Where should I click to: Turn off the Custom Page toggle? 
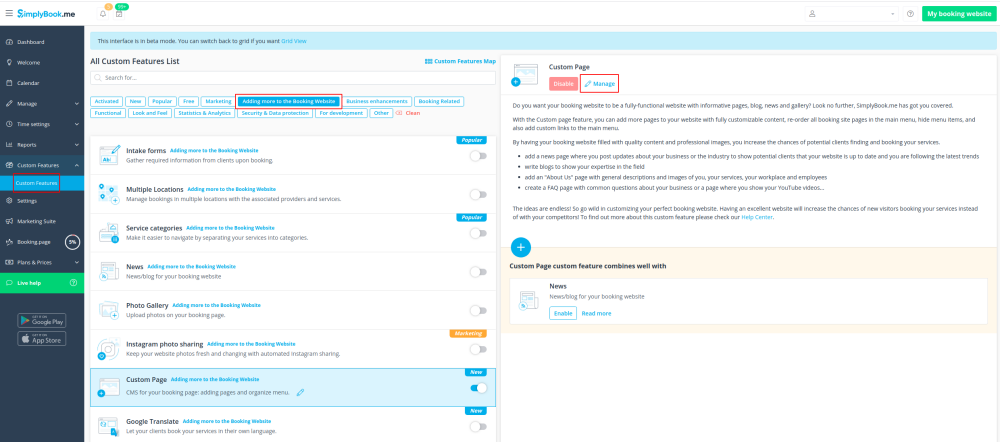[478, 388]
